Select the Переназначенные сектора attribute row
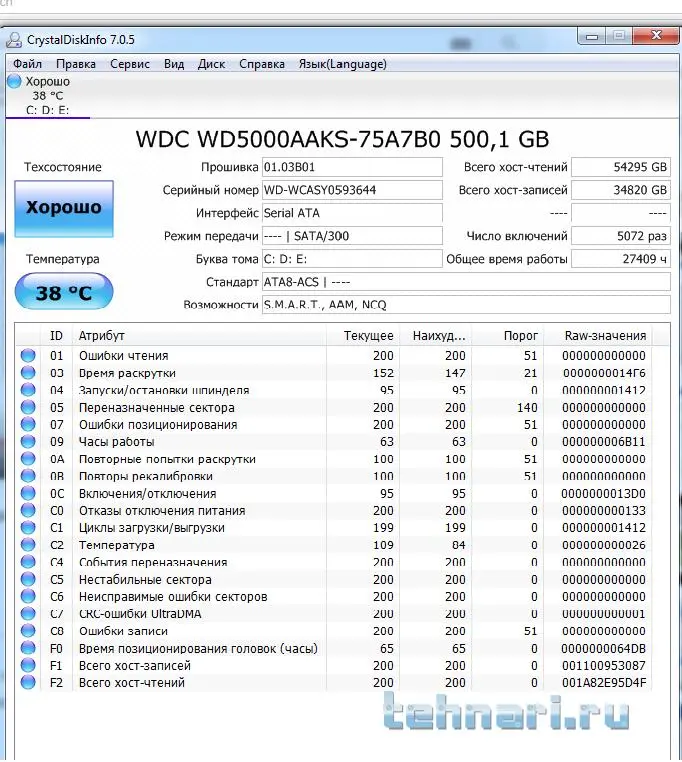The image size is (682, 762). tap(335, 407)
